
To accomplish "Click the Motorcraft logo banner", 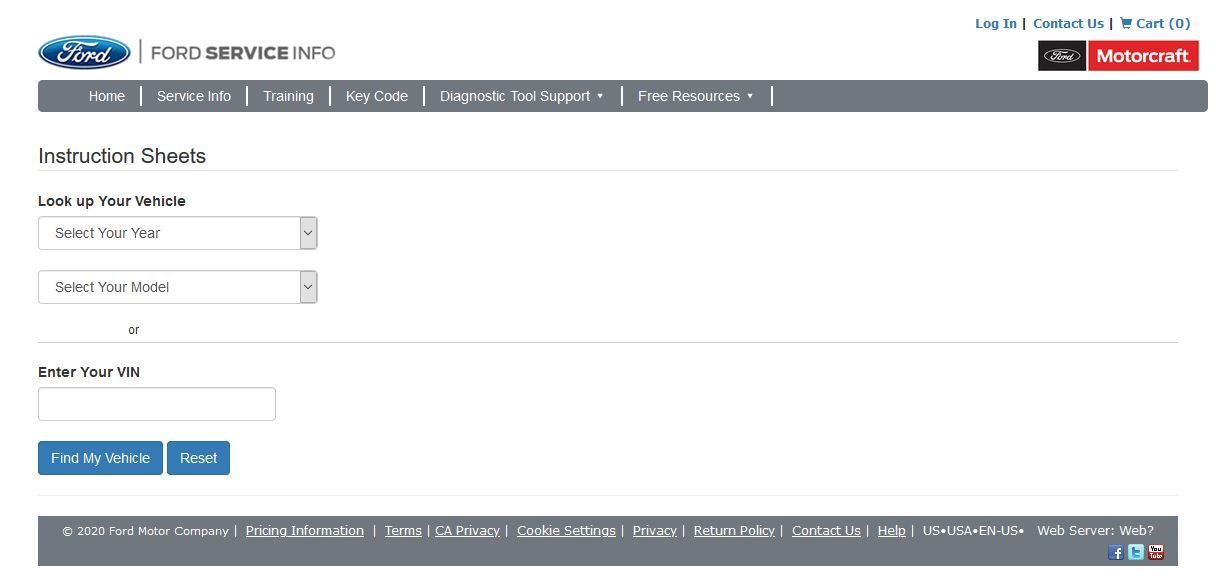I will [x=1118, y=56].
